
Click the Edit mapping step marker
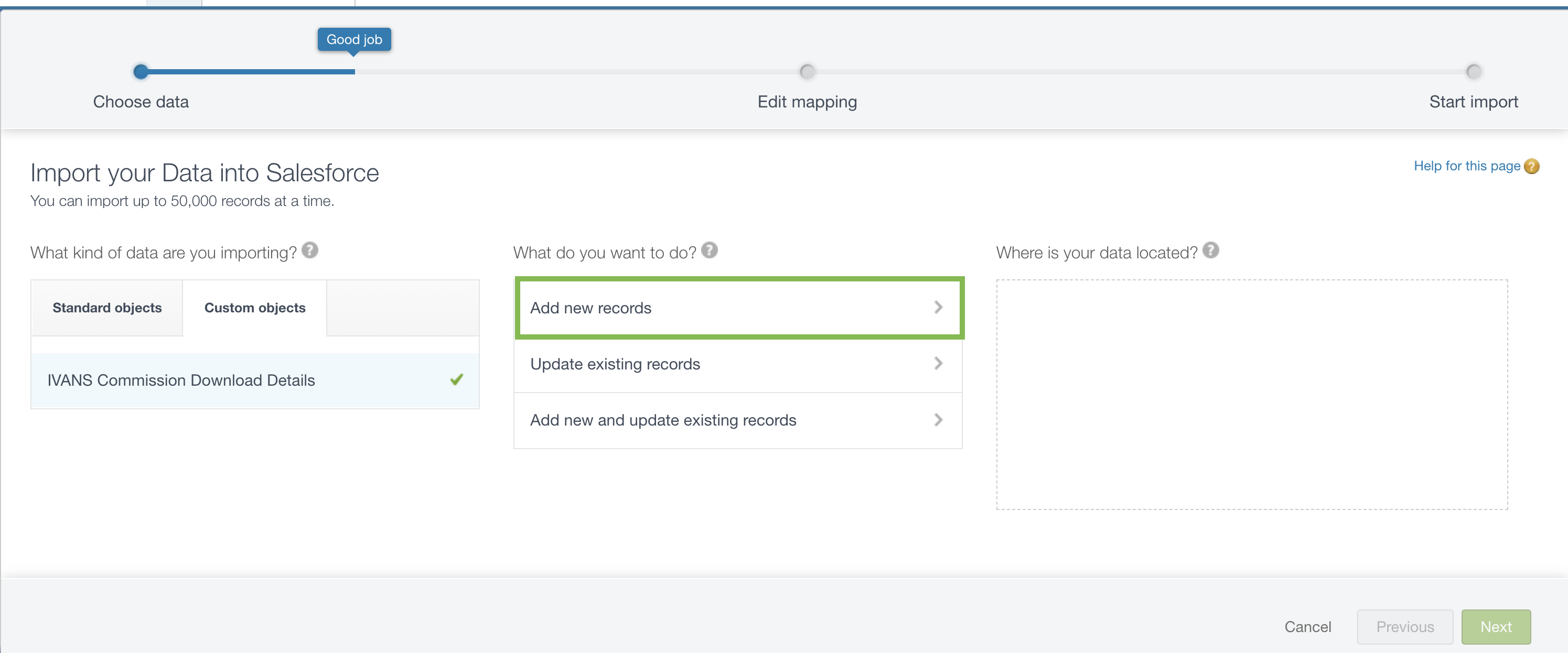(807, 72)
